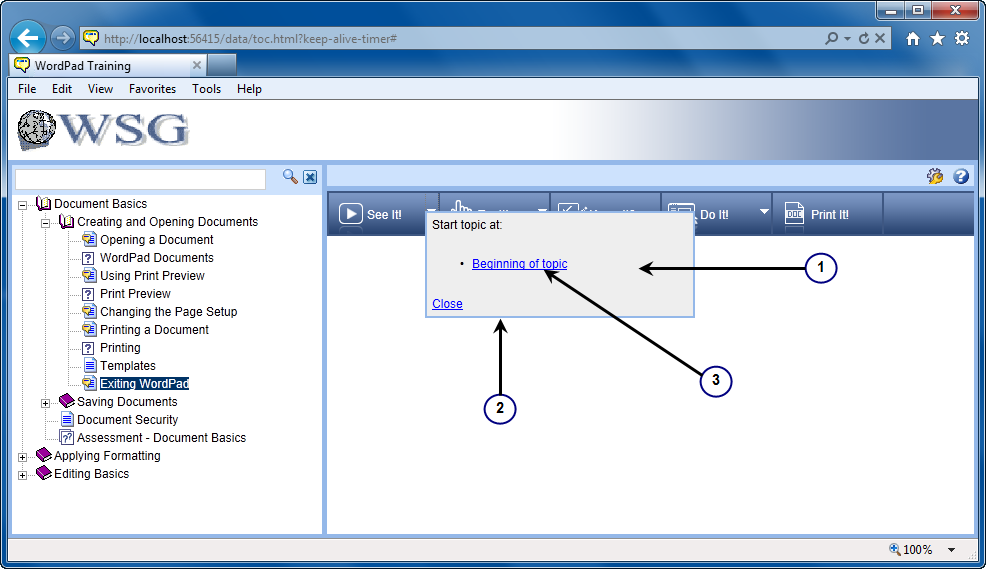Click the Close link in popup
The width and height of the screenshot is (986, 569).
(447, 304)
